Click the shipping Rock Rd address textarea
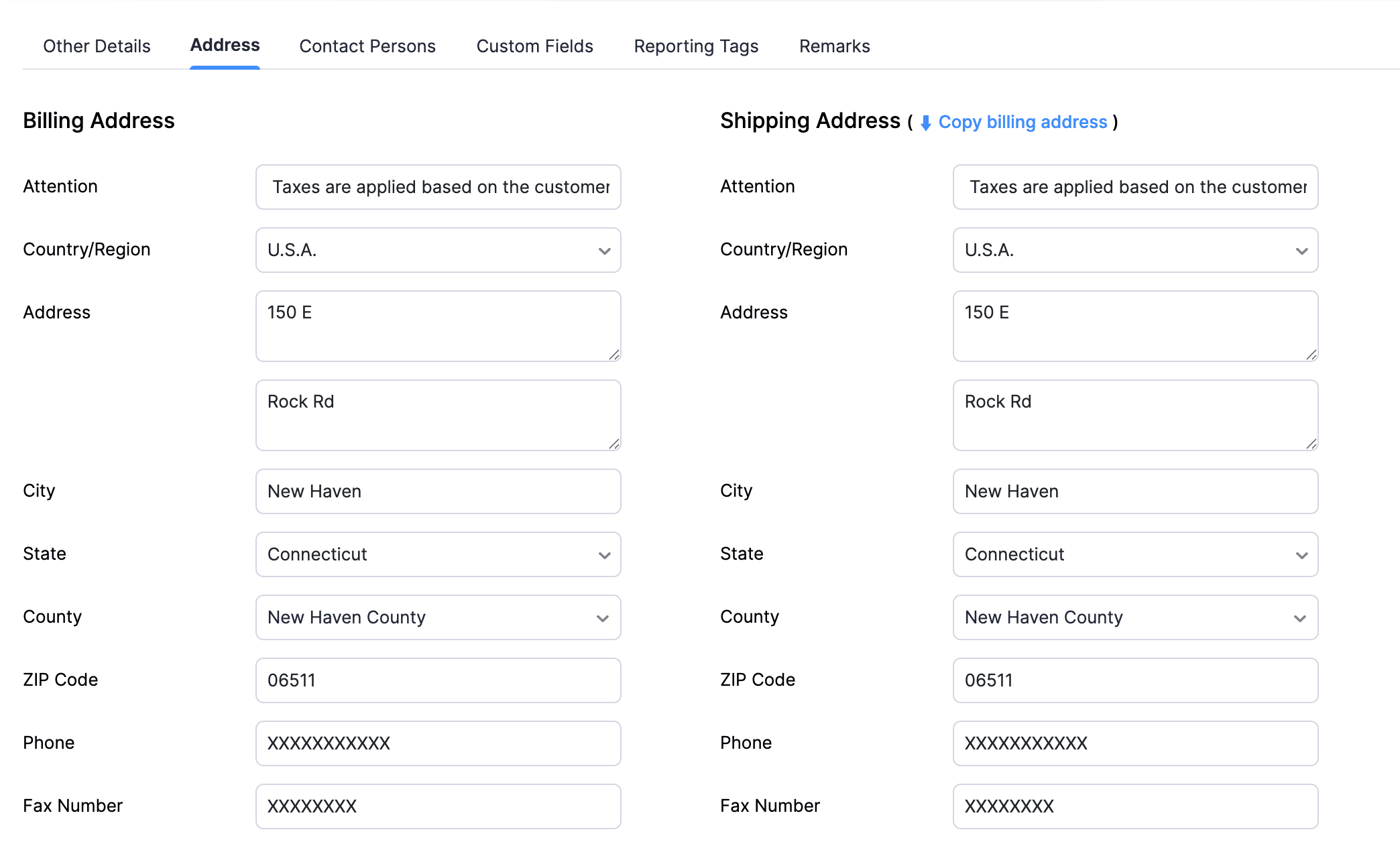 click(1134, 415)
